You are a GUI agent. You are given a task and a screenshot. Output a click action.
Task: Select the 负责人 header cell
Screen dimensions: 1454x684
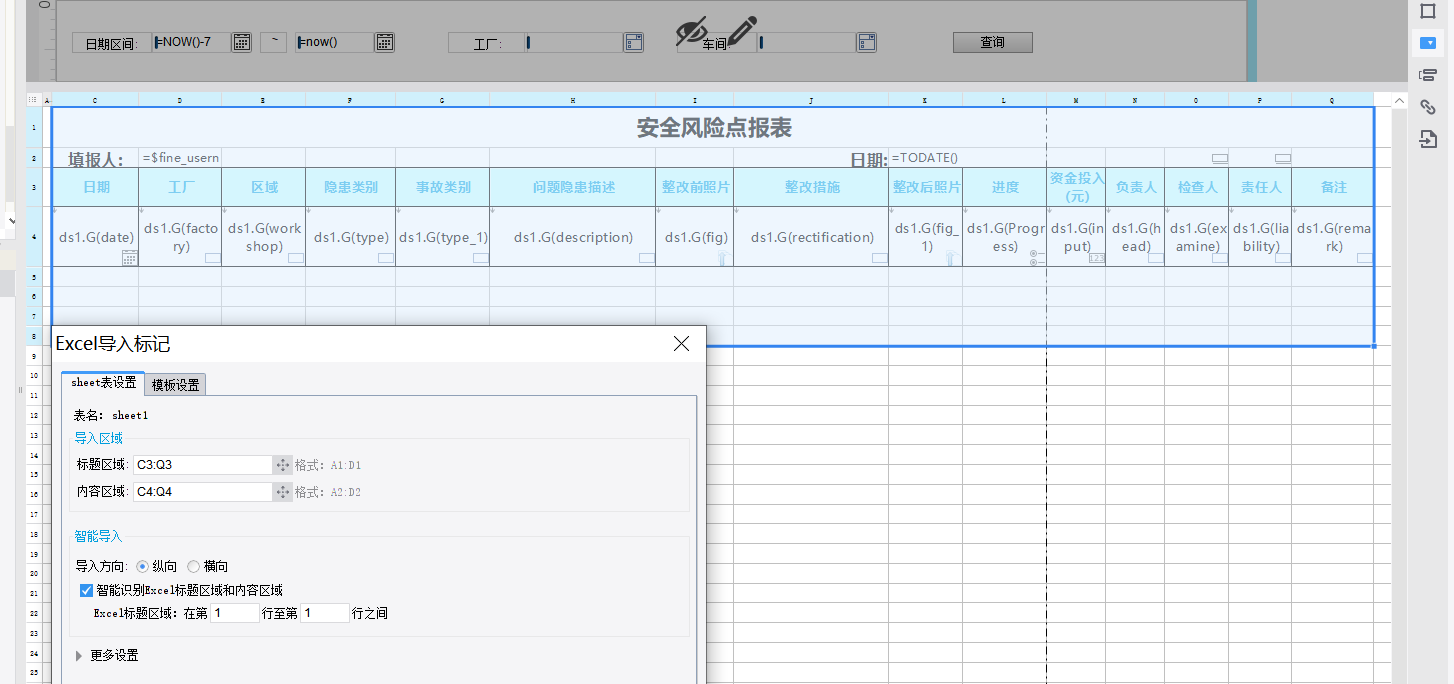1135,187
